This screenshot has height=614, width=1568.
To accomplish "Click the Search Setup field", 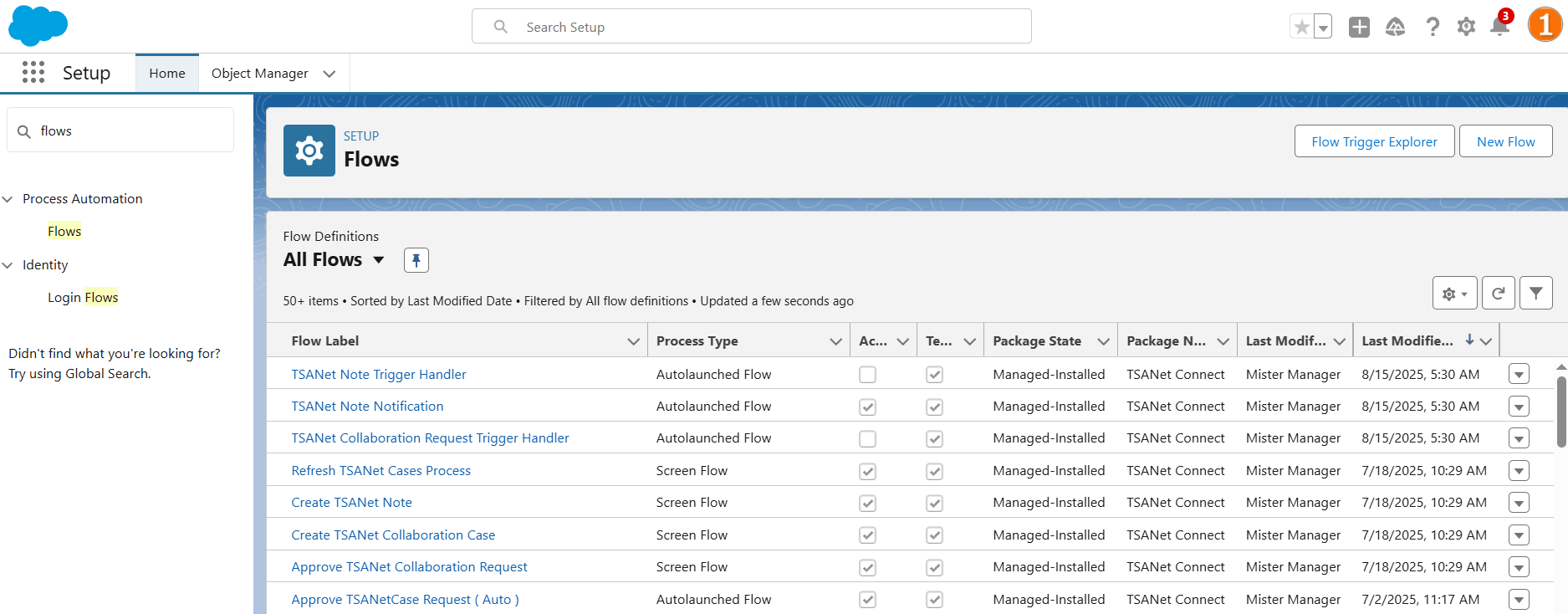I will click(x=751, y=27).
